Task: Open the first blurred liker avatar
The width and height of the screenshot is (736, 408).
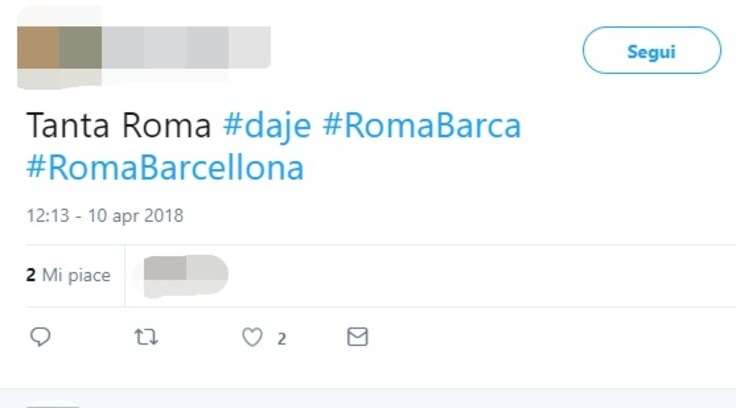Action: pyautogui.click(x=165, y=268)
